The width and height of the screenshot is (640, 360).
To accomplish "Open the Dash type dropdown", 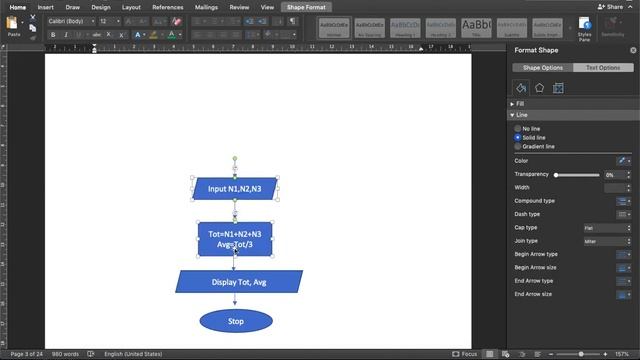I will pyautogui.click(x=624, y=214).
